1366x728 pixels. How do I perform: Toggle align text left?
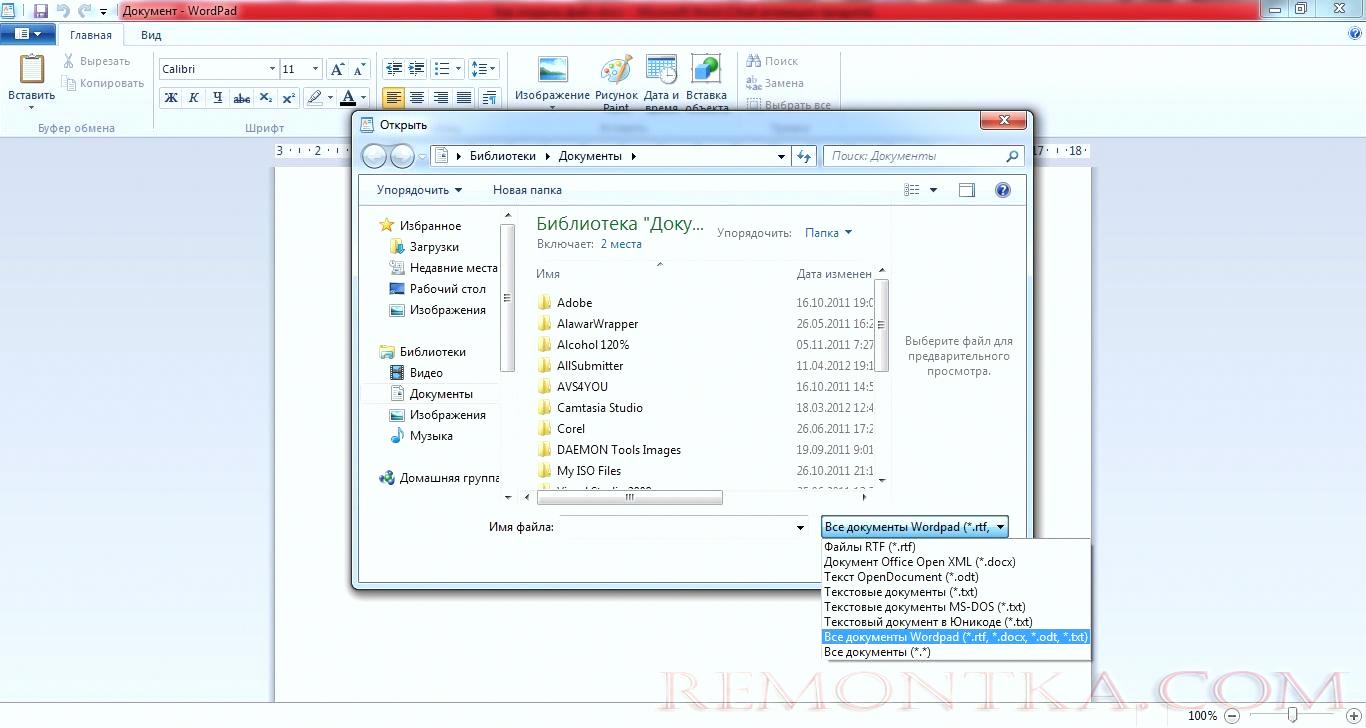(393, 98)
